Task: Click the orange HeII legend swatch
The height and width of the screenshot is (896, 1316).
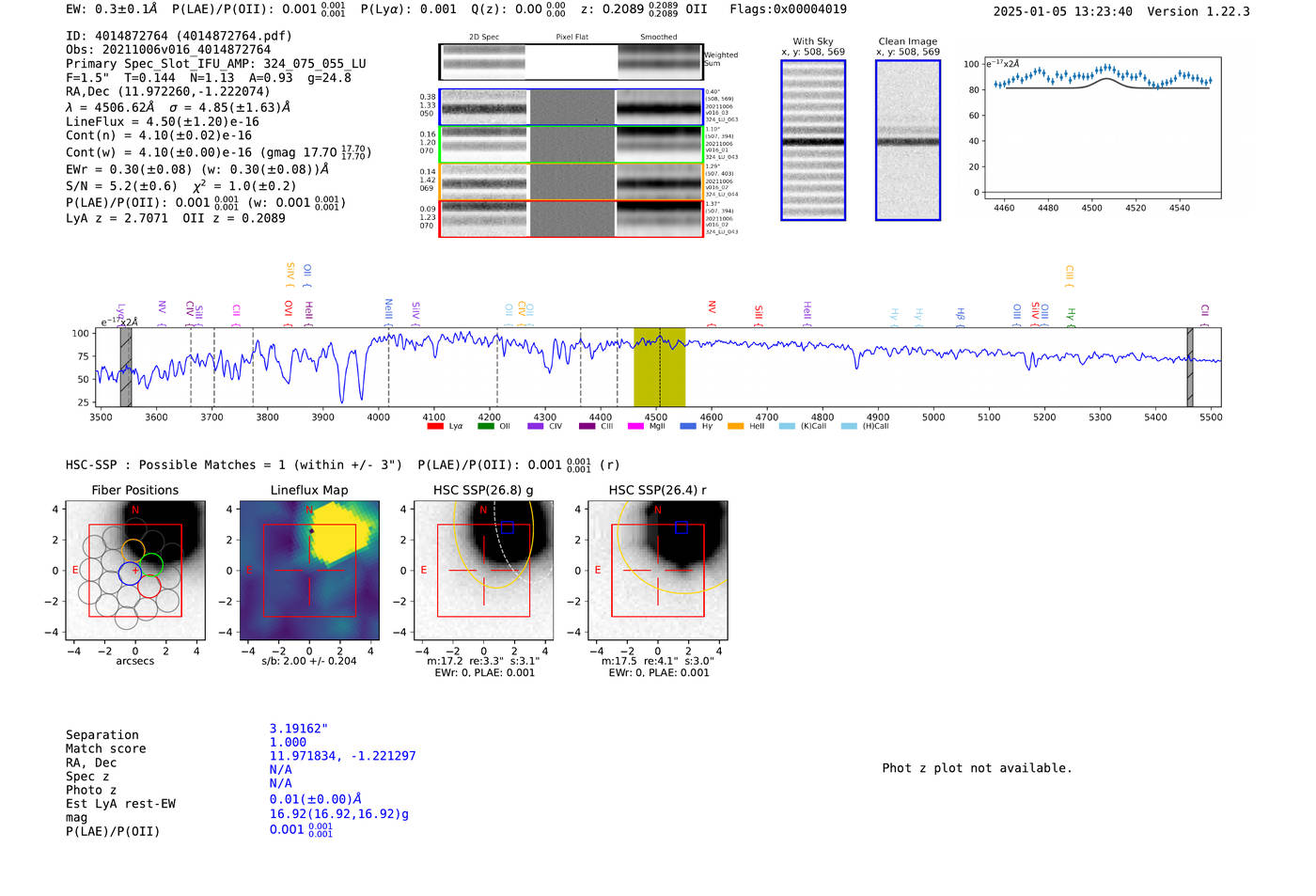Action: click(735, 426)
